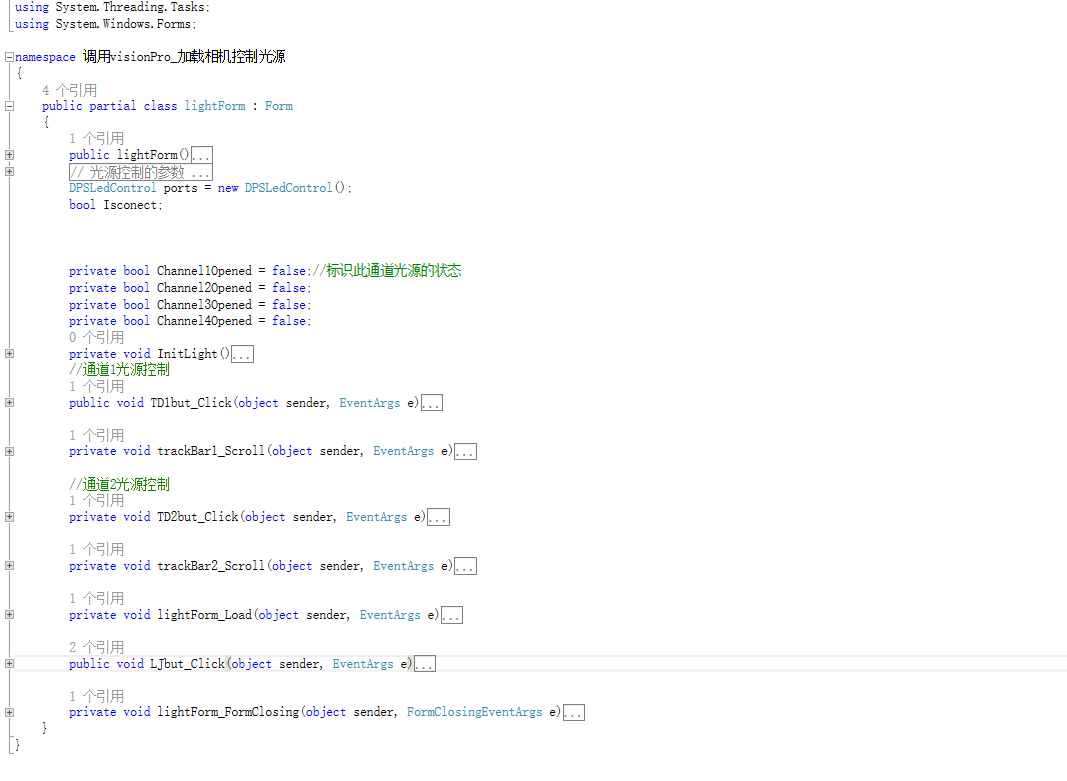
Task: Click the '4 个引用' CodeLens above lightForm class
Action: (69, 90)
